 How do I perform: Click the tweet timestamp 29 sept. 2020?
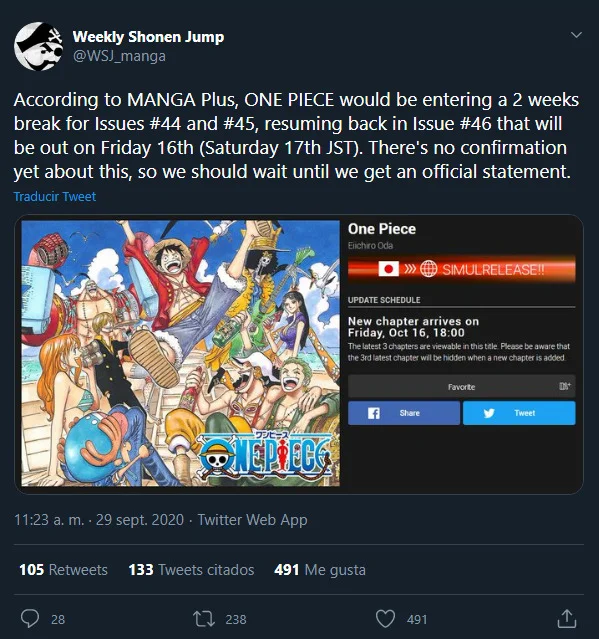[140, 520]
